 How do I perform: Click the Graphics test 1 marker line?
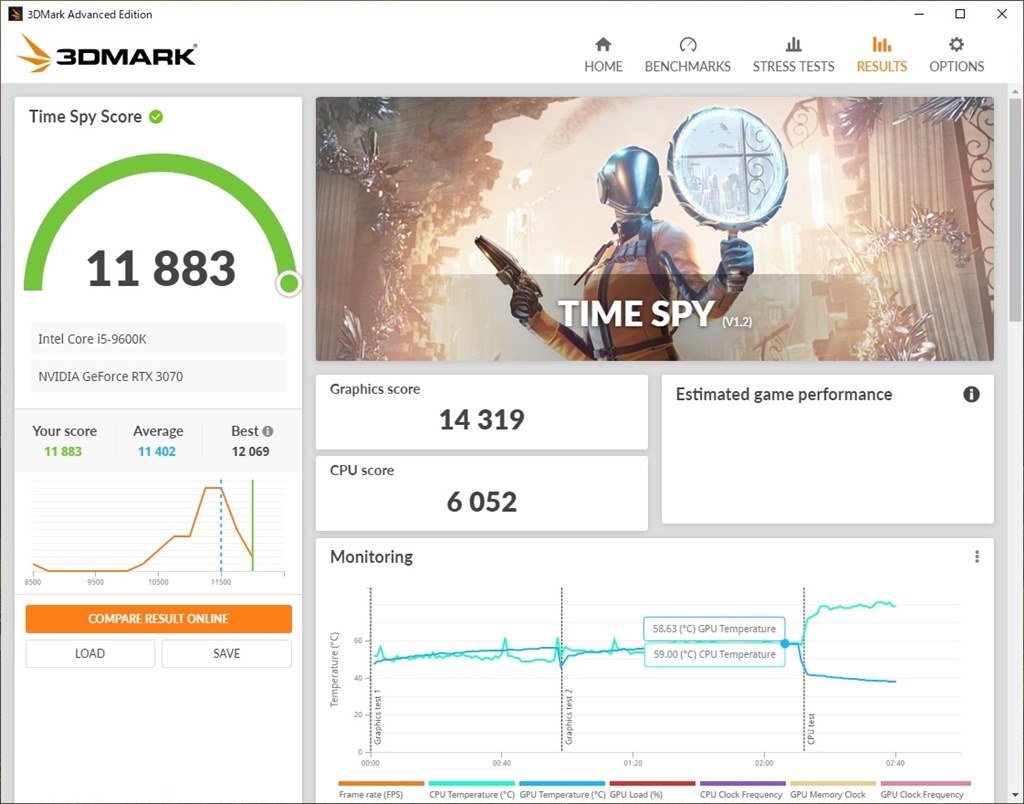click(x=371, y=669)
